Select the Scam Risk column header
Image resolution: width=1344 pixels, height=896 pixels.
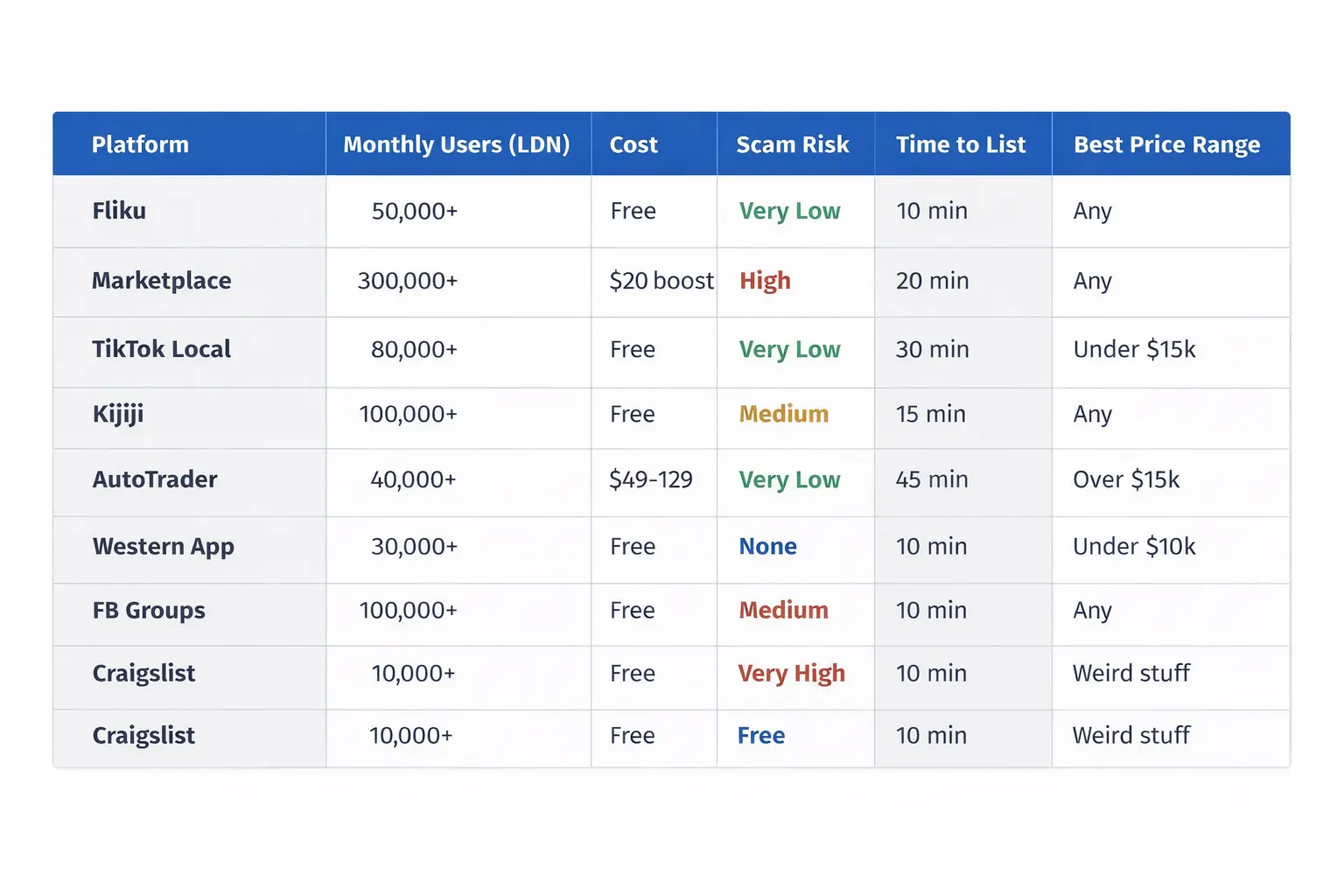tap(793, 144)
